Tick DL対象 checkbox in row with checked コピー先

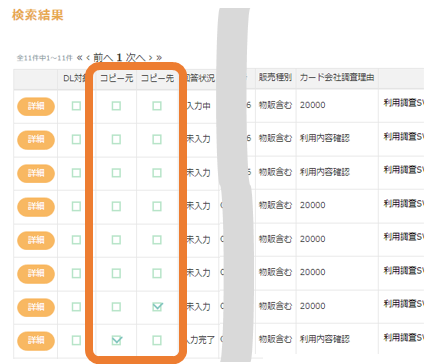coord(76,306)
